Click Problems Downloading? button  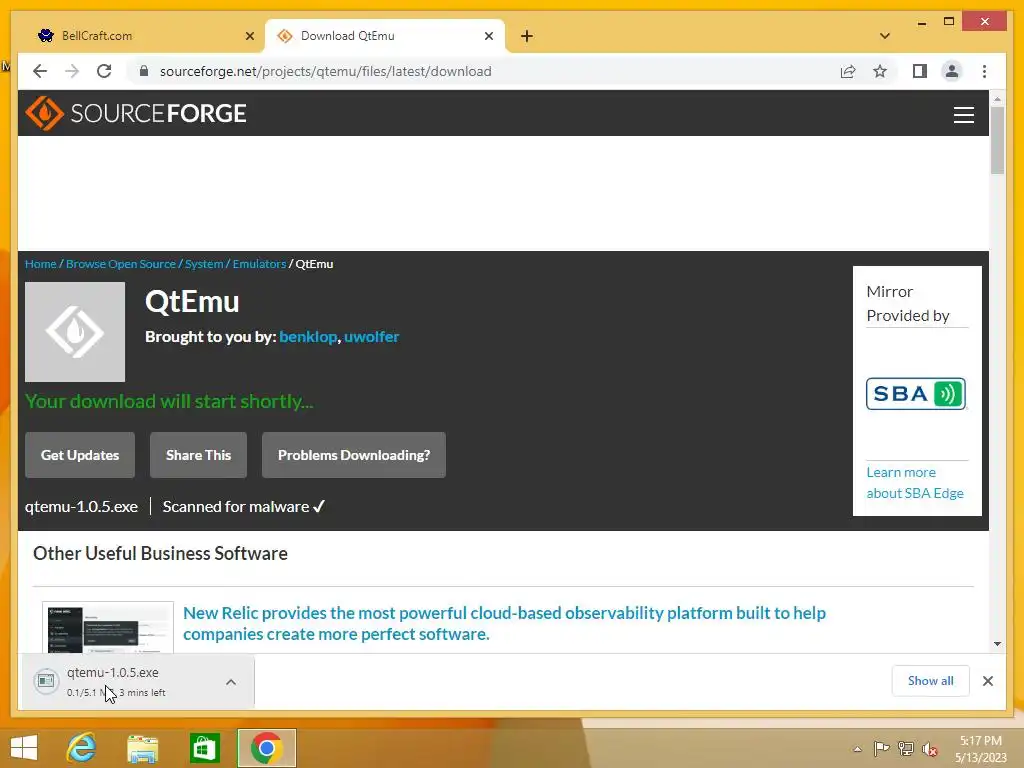click(x=354, y=455)
